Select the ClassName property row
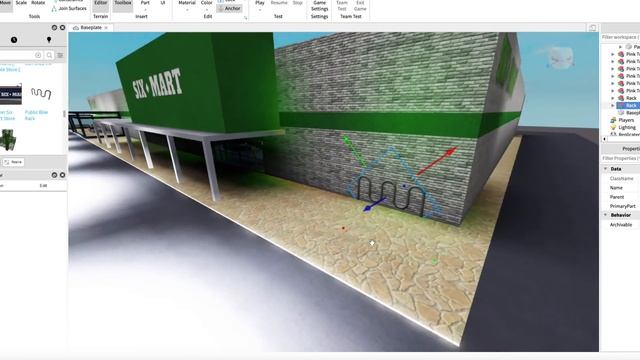The width and height of the screenshot is (640, 360). point(620,179)
